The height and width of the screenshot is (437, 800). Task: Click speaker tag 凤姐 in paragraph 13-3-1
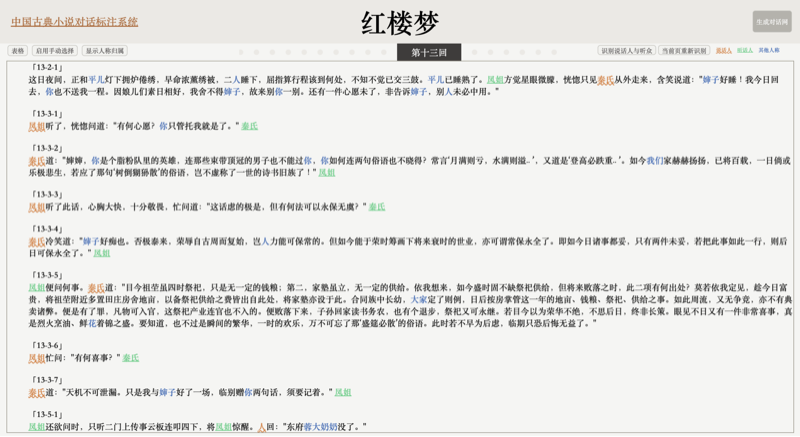click(36, 127)
